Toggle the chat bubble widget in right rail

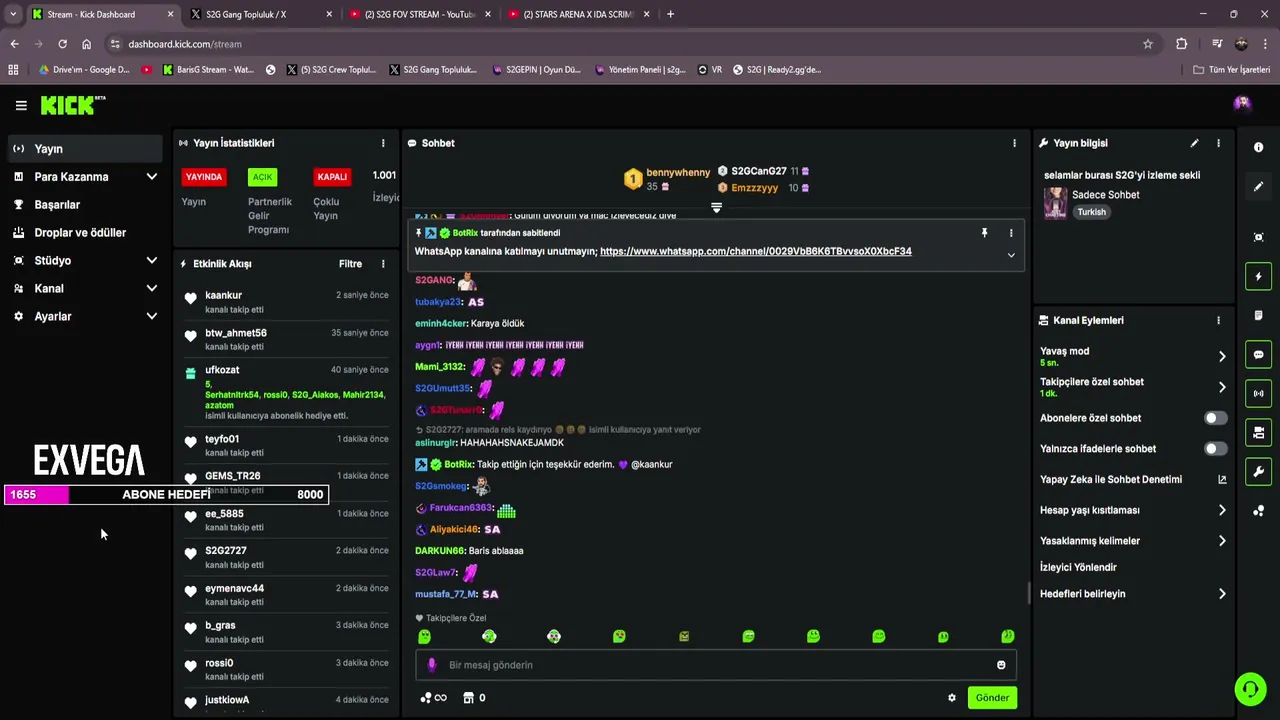(1258, 354)
